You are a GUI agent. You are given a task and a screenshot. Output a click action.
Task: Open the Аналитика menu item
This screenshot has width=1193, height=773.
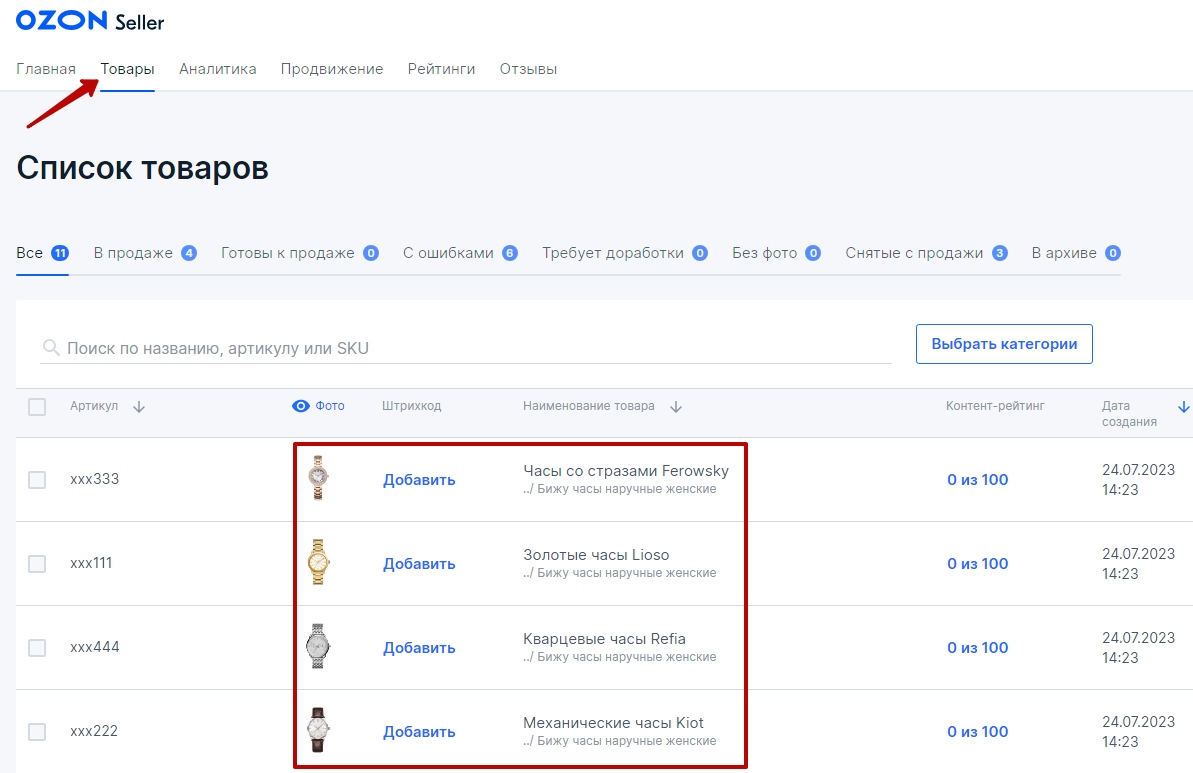218,69
